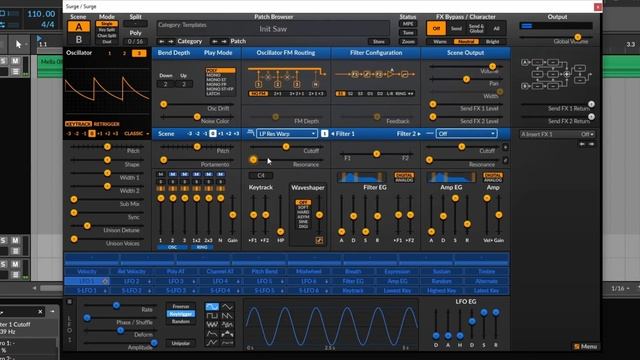The height and width of the screenshot is (360, 640).
Task: Open the LFO 4 dropdown arrow
Action: [x=238, y=281]
